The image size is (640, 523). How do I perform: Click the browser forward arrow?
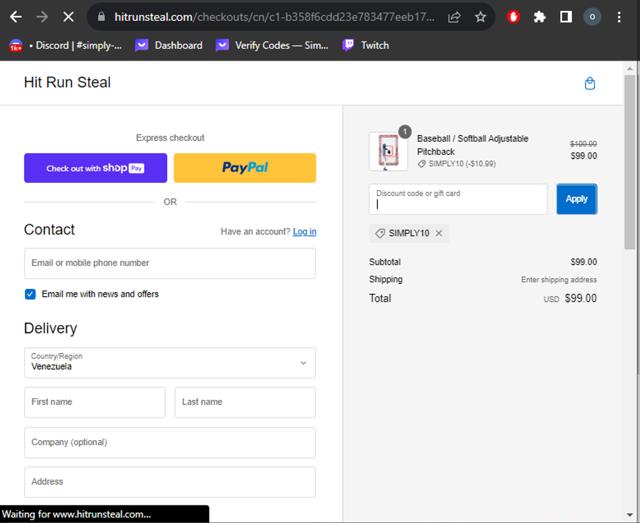(x=42, y=17)
